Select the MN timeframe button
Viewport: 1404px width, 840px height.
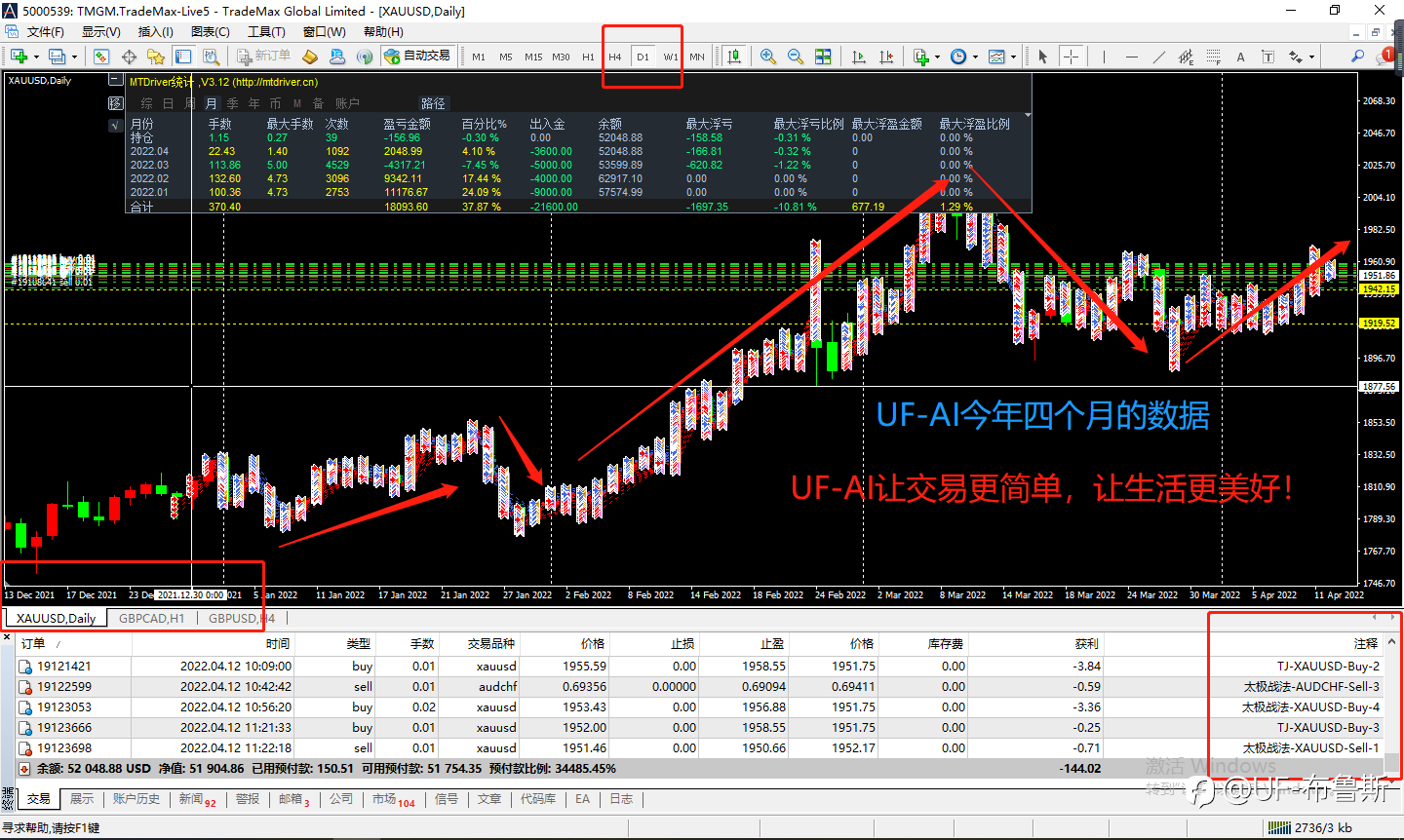tap(697, 57)
